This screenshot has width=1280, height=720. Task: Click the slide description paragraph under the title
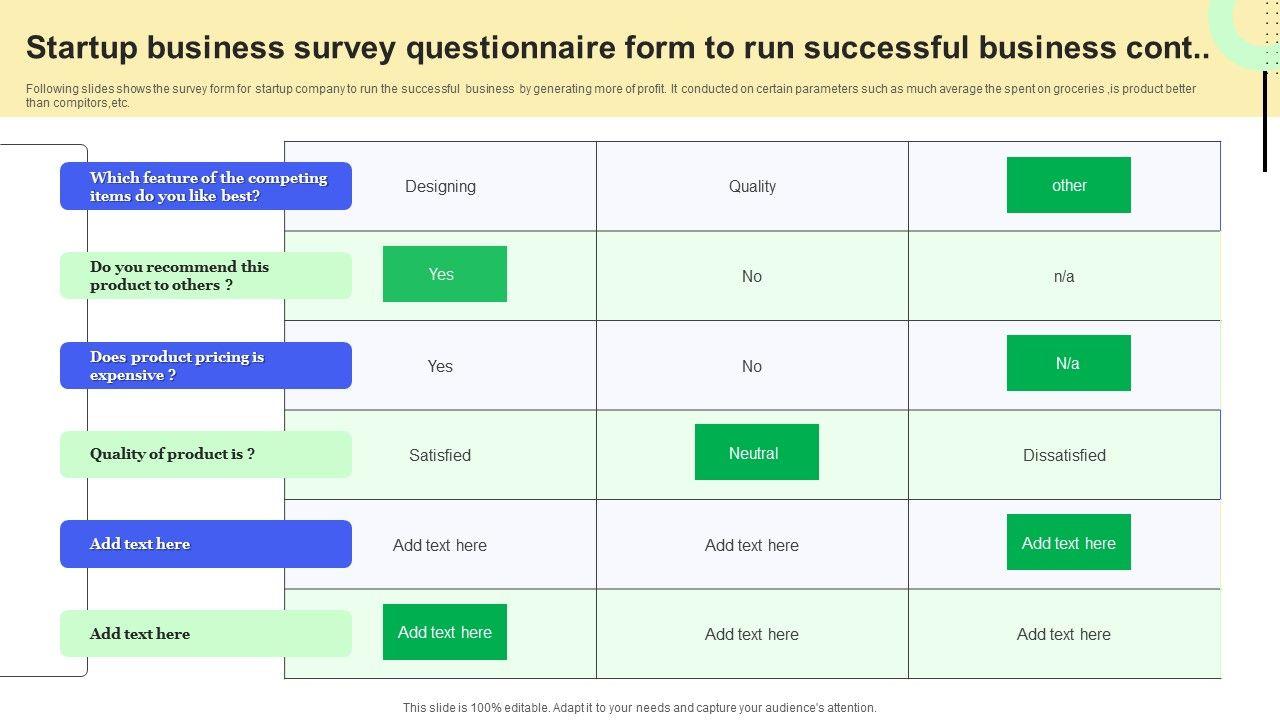(x=610, y=95)
